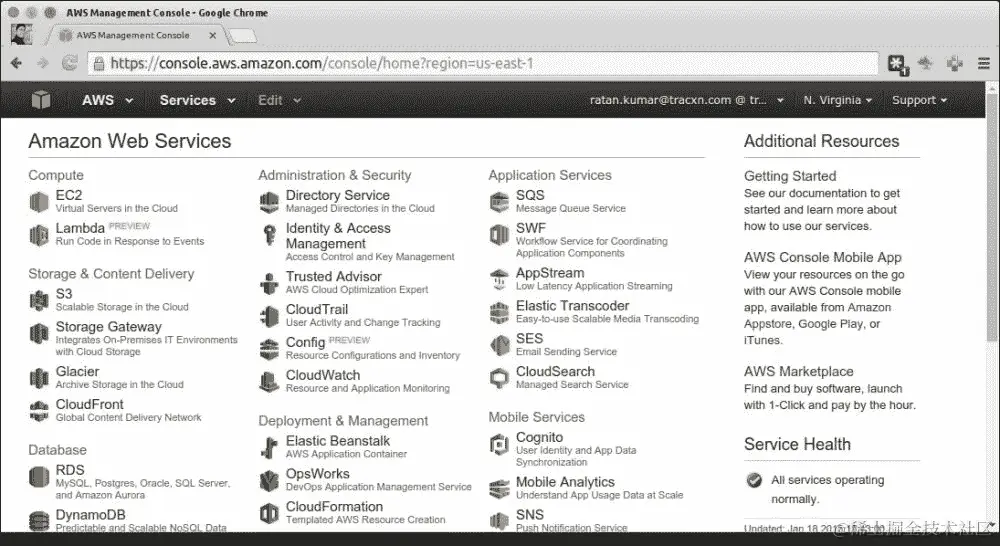Click the Lambda service icon
Screen dimensions: 1000x546
[x=39, y=235]
